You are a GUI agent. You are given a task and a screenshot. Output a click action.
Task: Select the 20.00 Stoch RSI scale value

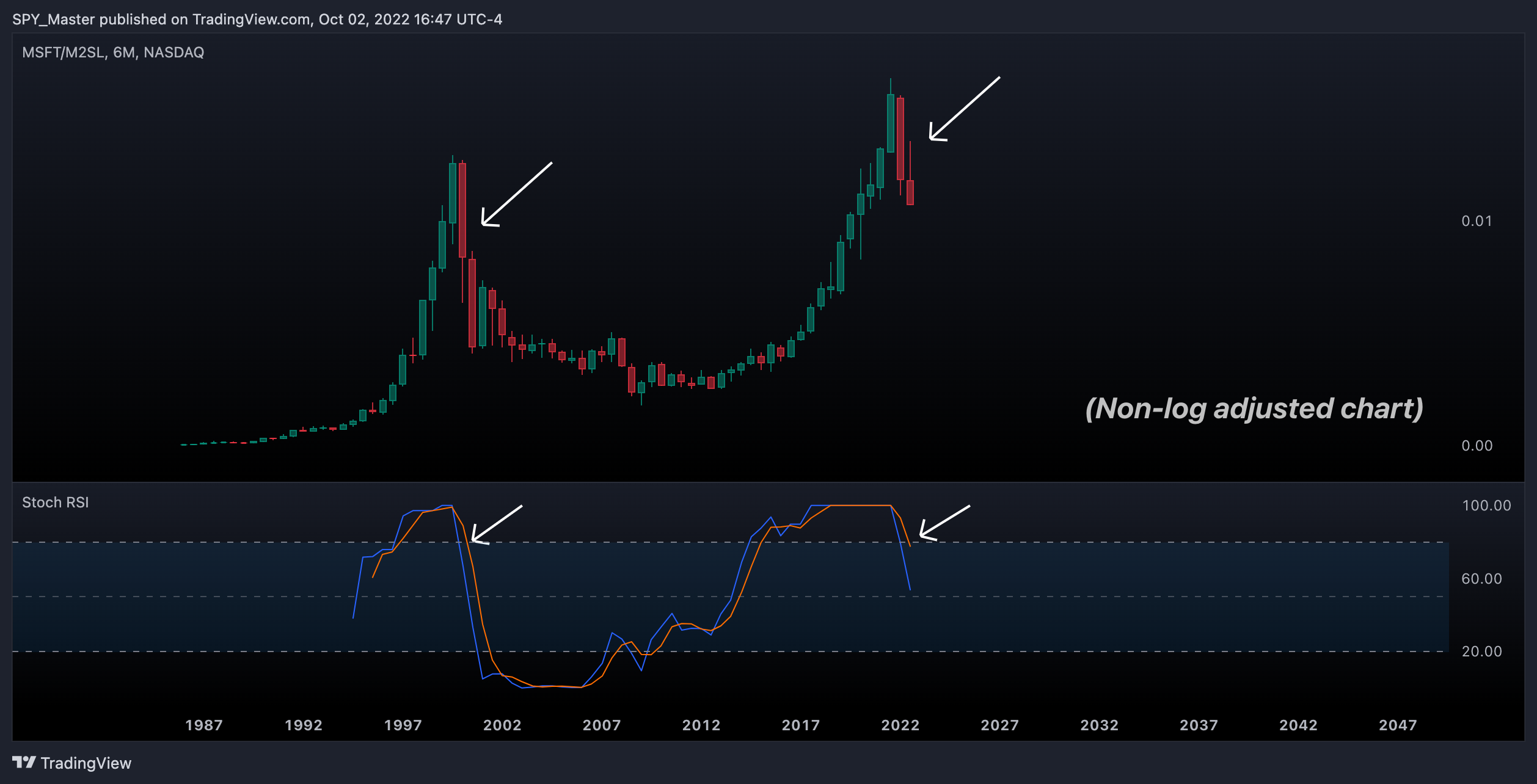point(1481,652)
